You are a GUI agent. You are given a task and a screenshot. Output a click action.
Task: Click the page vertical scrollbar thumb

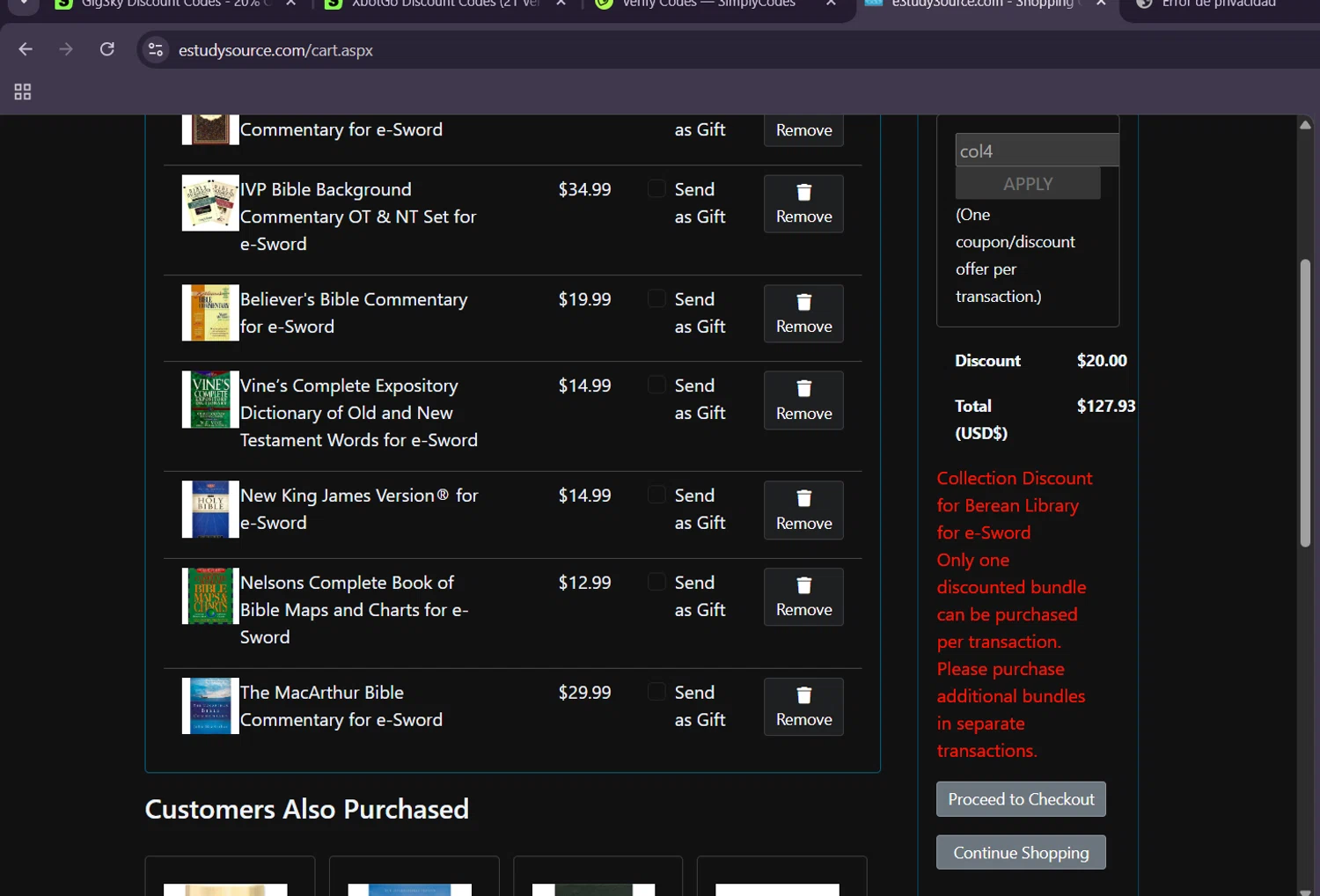click(x=1306, y=403)
